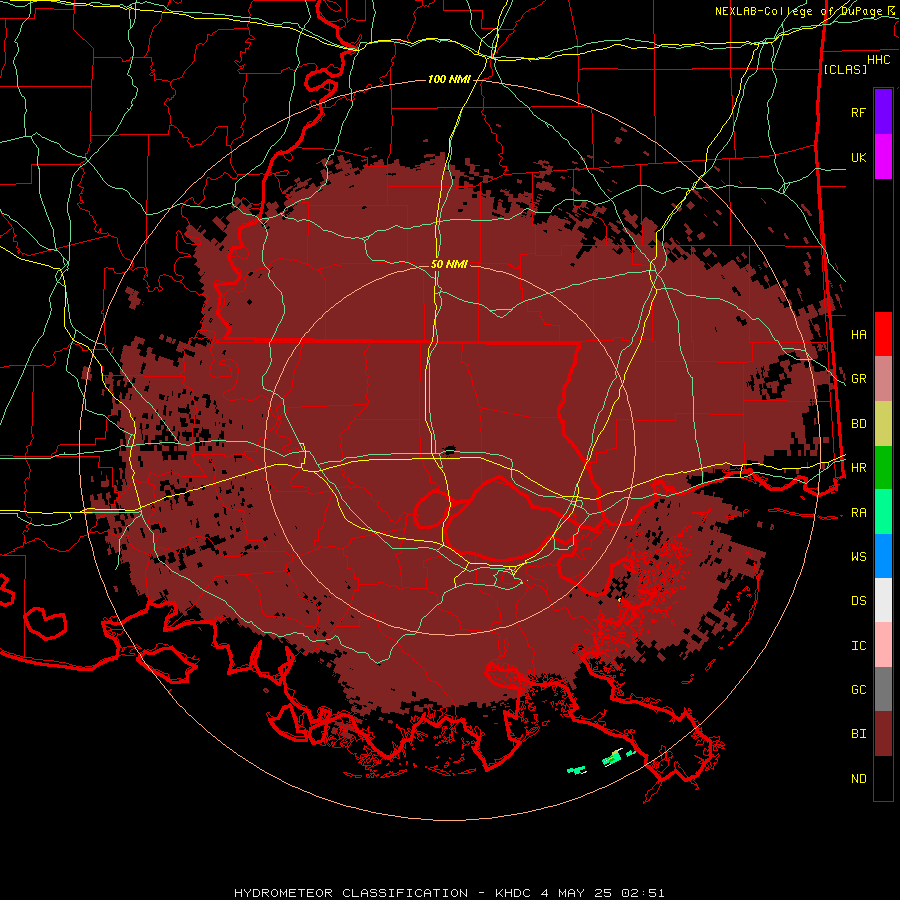Click the ND legend label

pos(859,779)
